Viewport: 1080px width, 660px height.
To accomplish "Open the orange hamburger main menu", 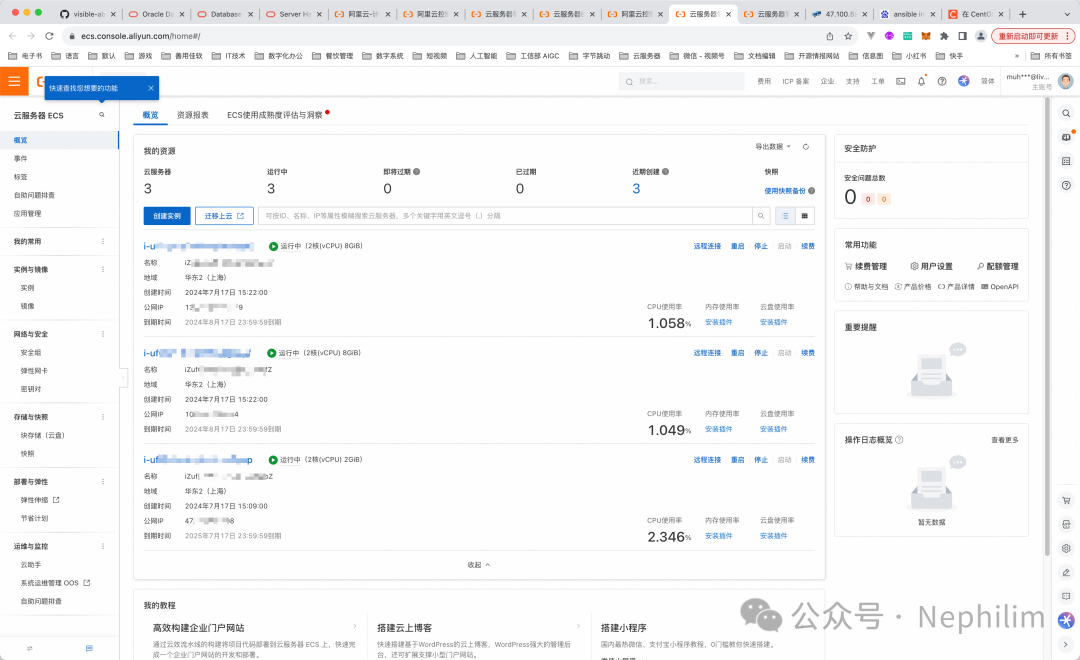I will [14, 81].
